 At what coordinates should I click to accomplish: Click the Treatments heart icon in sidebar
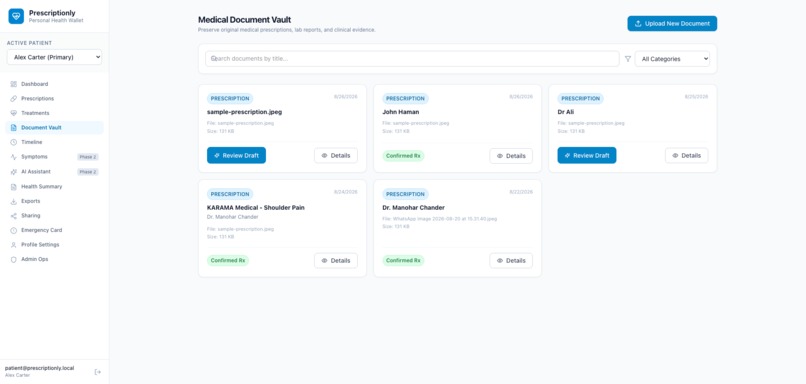(13, 113)
